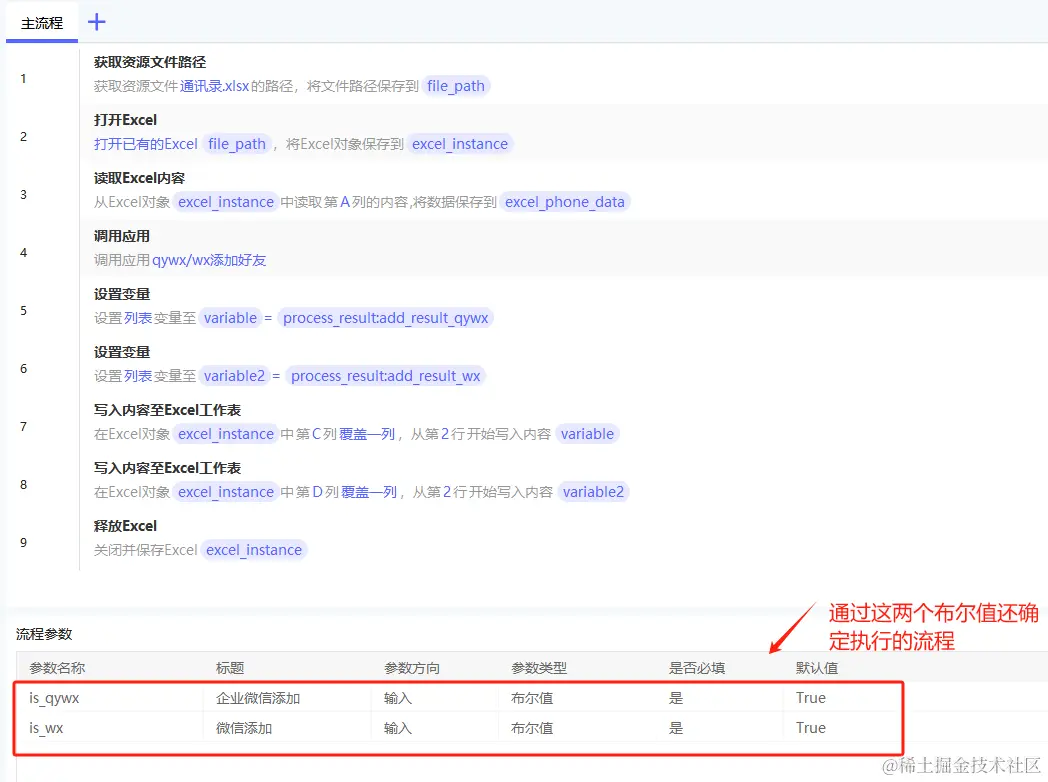The height and width of the screenshot is (782, 1048).
Task: Click line number 5 in the gutter
Action: 23,311
